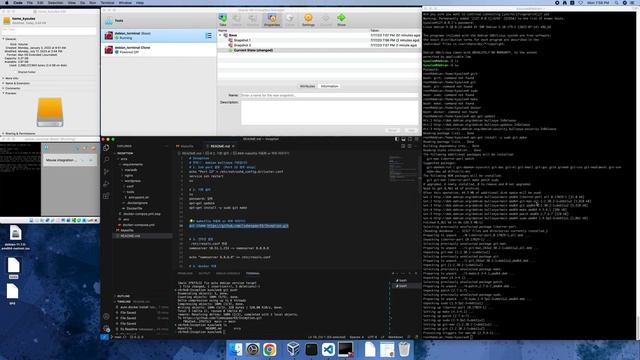This screenshot has height=360, width=640.
Task: Collapse the Base snapshot tree in VirtualBox
Action: pos(220,36)
